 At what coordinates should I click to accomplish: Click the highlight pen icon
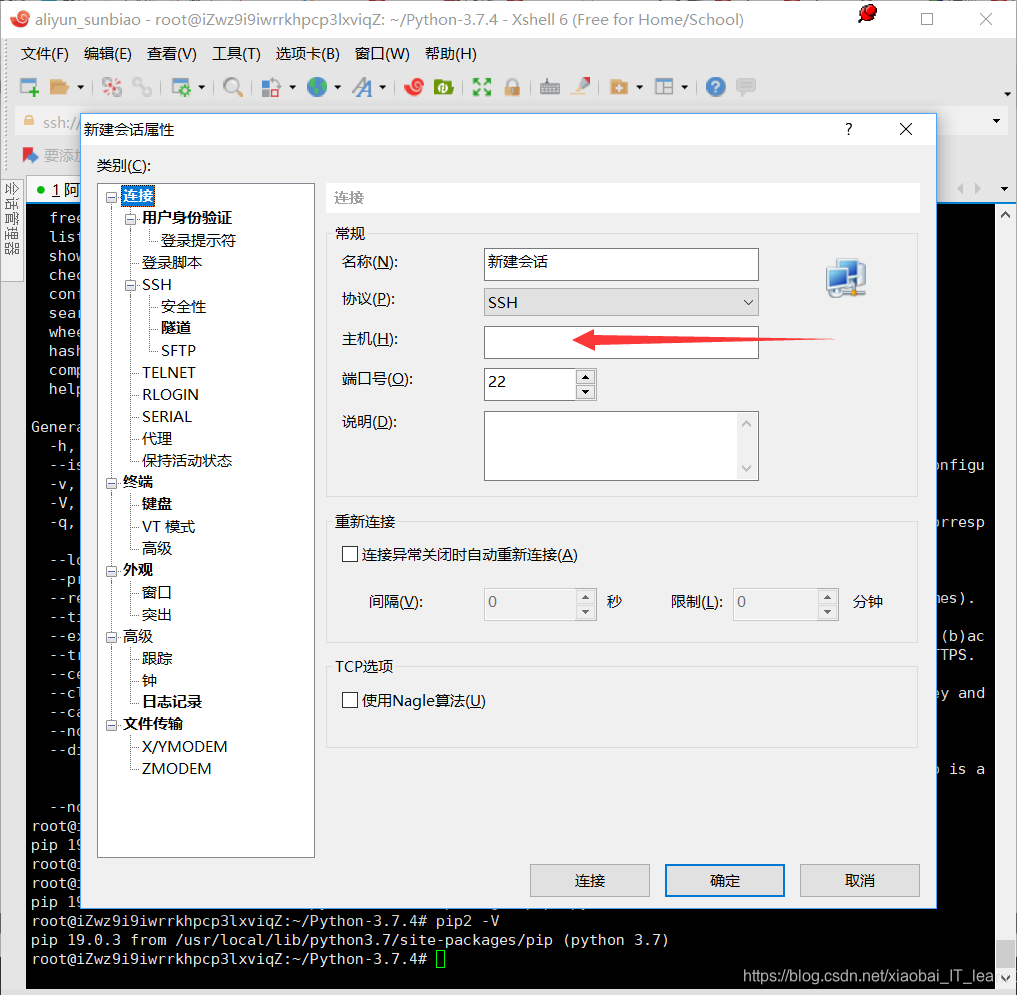[580, 86]
